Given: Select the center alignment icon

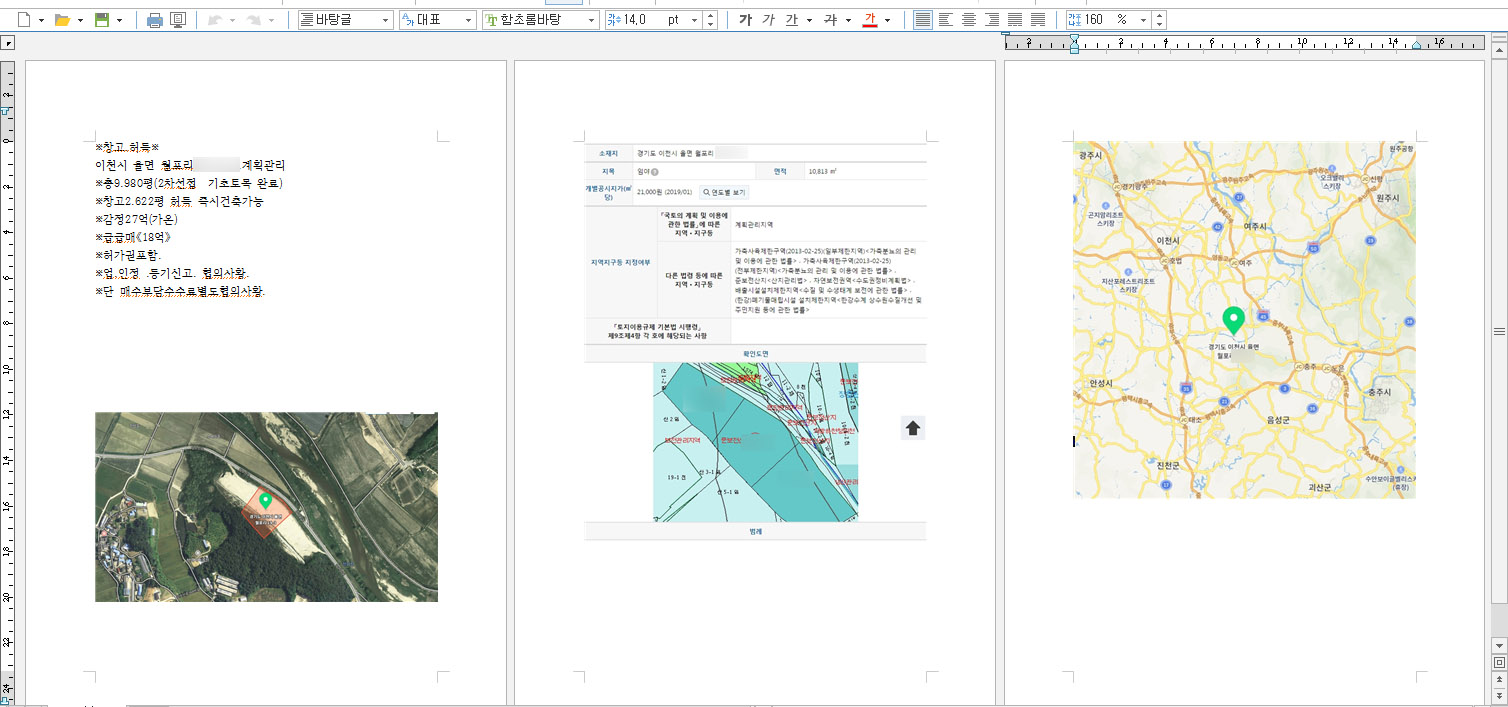Looking at the screenshot, I should click(x=969, y=20).
